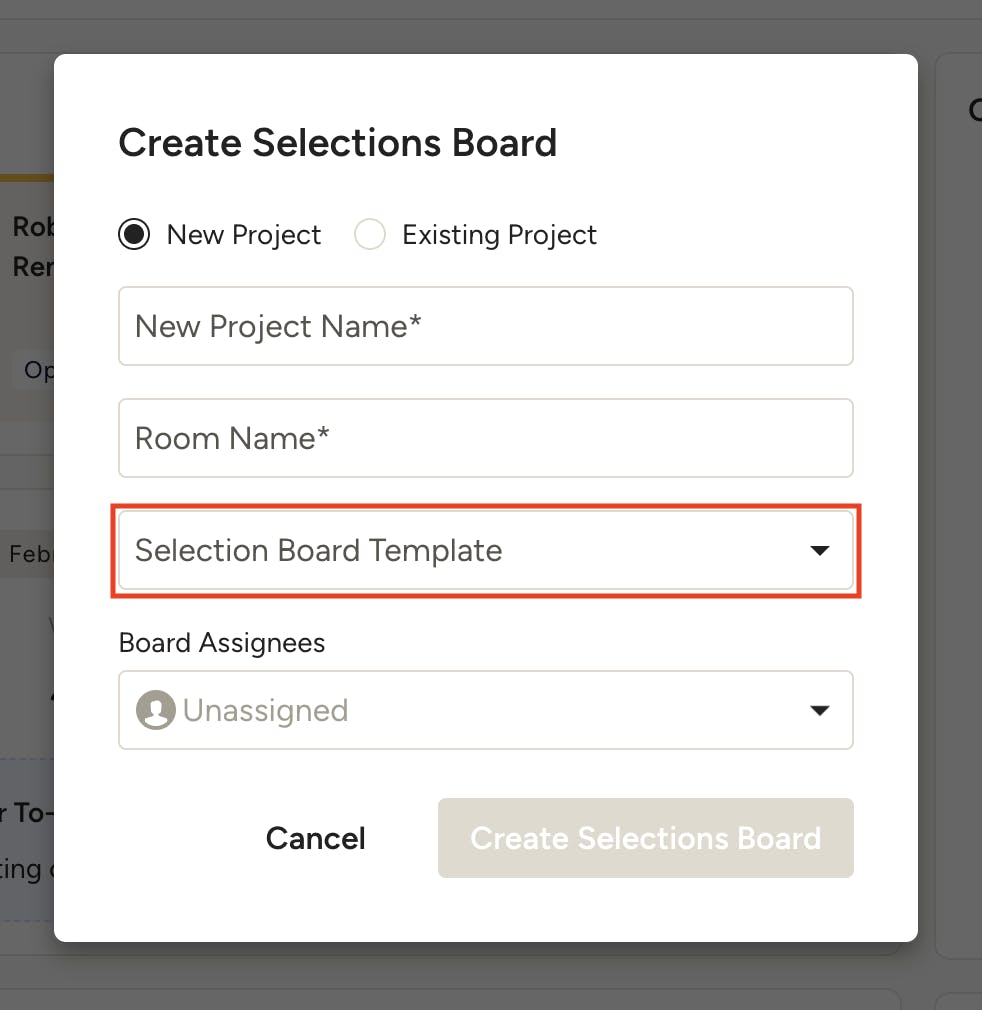Click the dimmed "Feb" label behind dialog
This screenshot has width=982, height=1010.
tap(30, 553)
